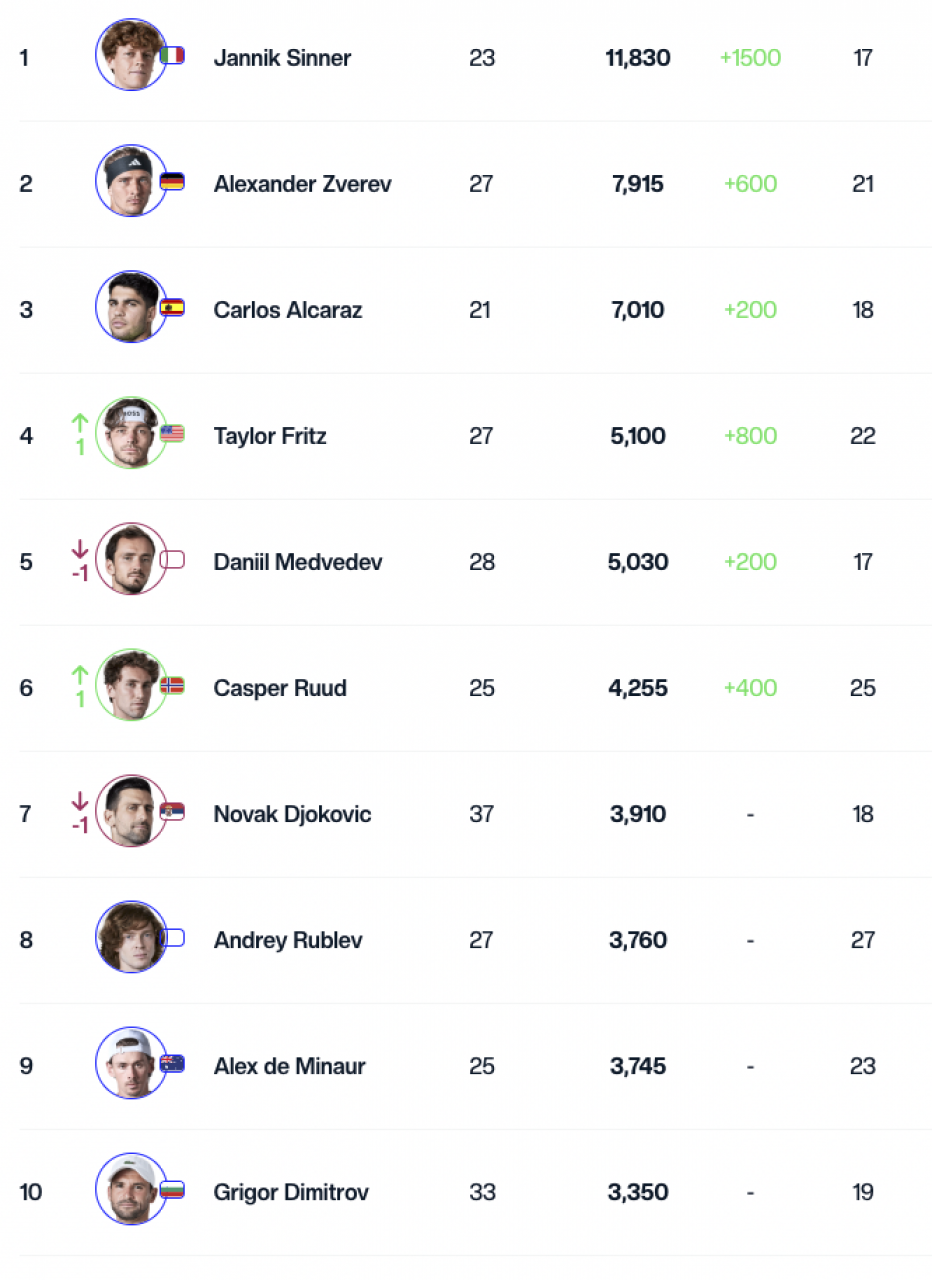The image size is (932, 1280).
Task: Click the Spanish flag next to Alcaraz
Action: tap(172, 307)
